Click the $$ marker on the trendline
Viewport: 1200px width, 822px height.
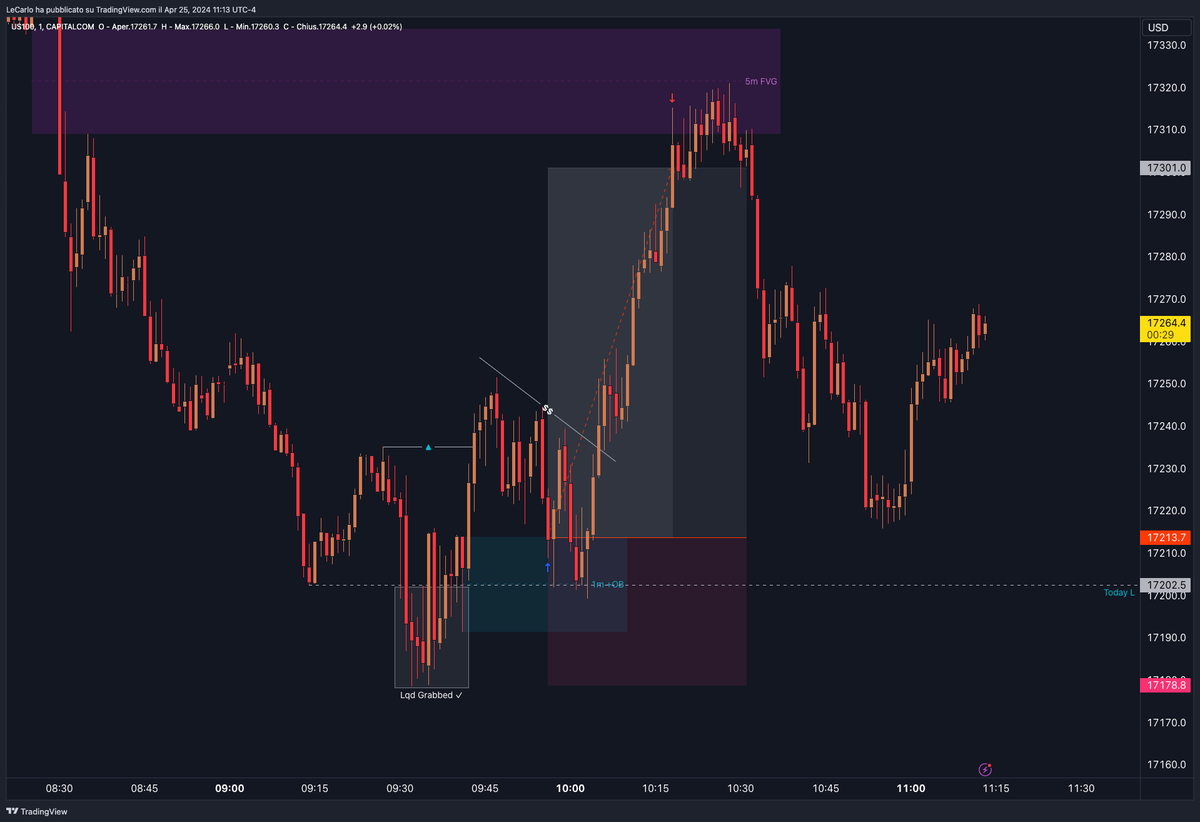tap(547, 409)
